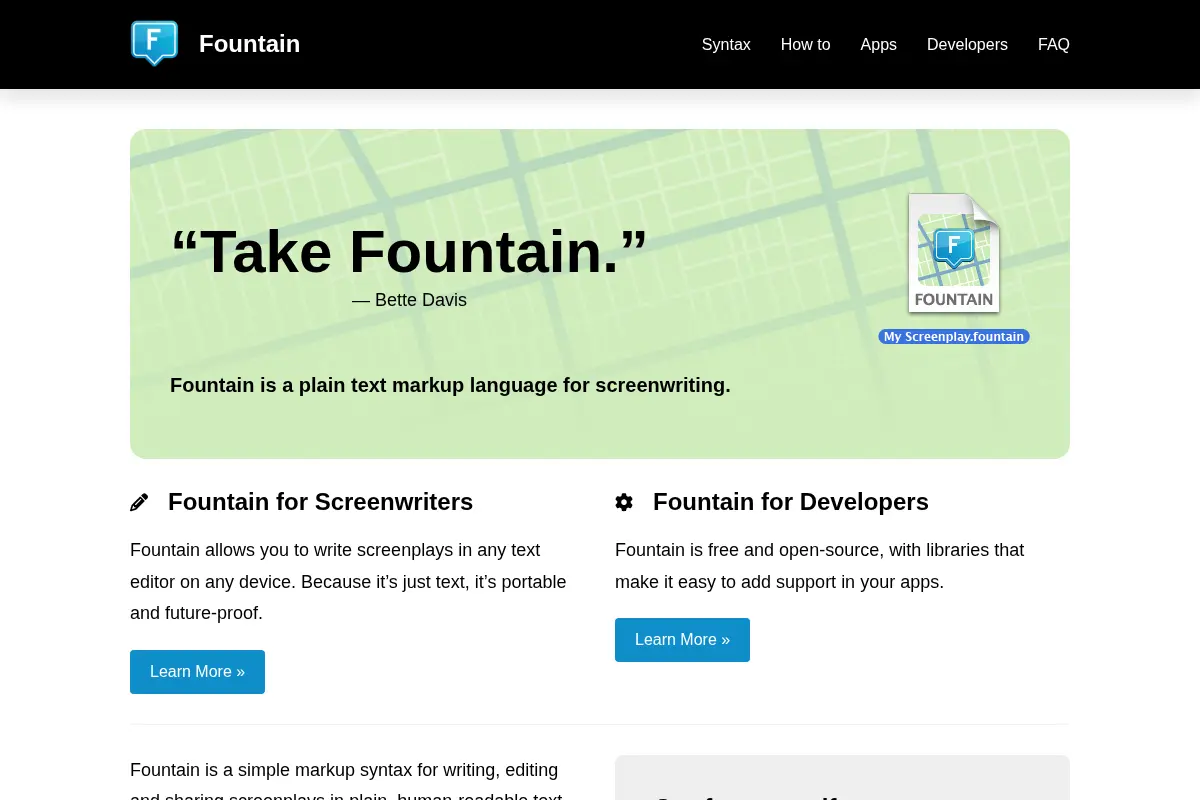
Task: Click the screenwriters paragraph about any text editor
Action: [x=350, y=582]
